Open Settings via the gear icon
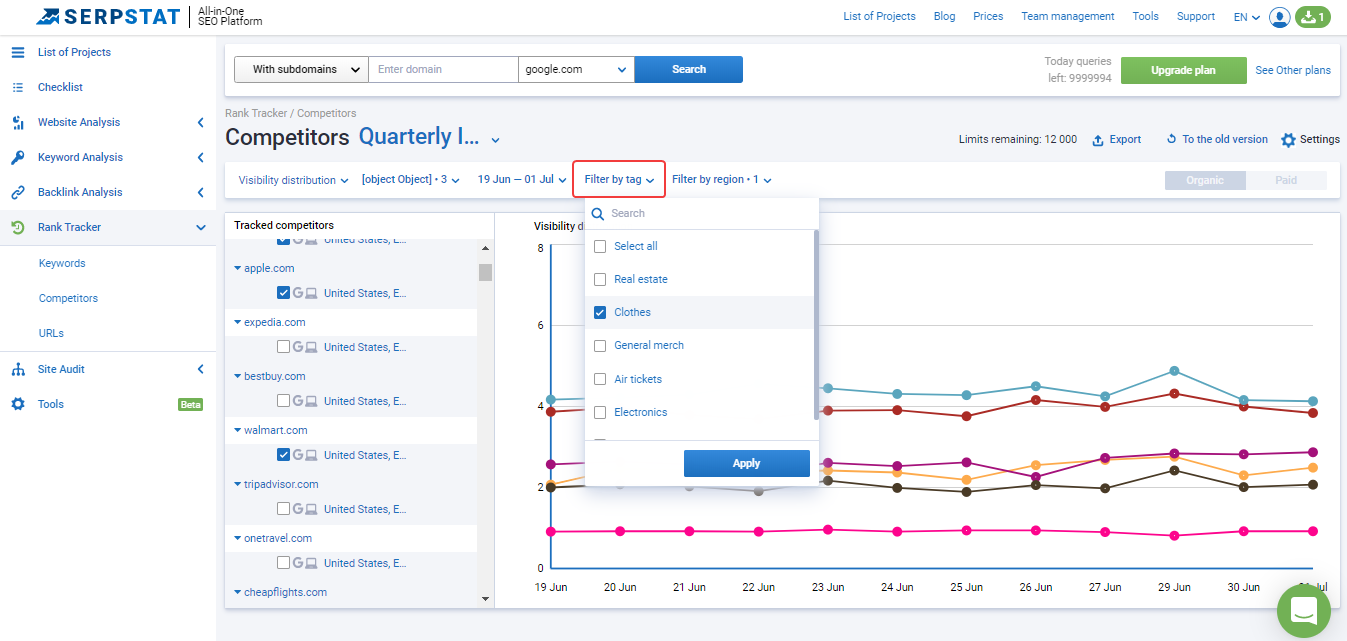This screenshot has height=641, width=1347. point(1288,140)
